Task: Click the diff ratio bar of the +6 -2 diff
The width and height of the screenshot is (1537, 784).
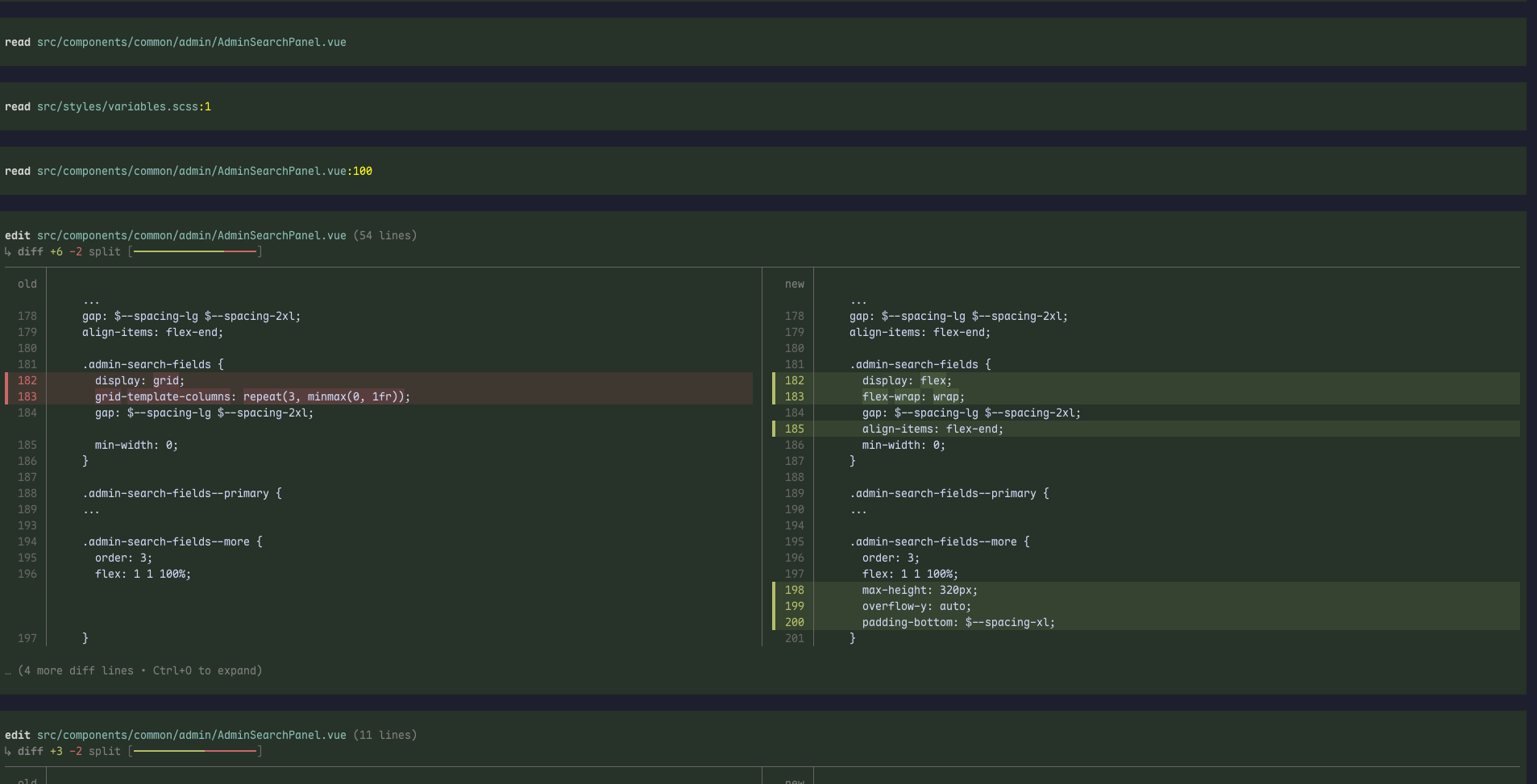Action: pyautogui.click(x=195, y=251)
